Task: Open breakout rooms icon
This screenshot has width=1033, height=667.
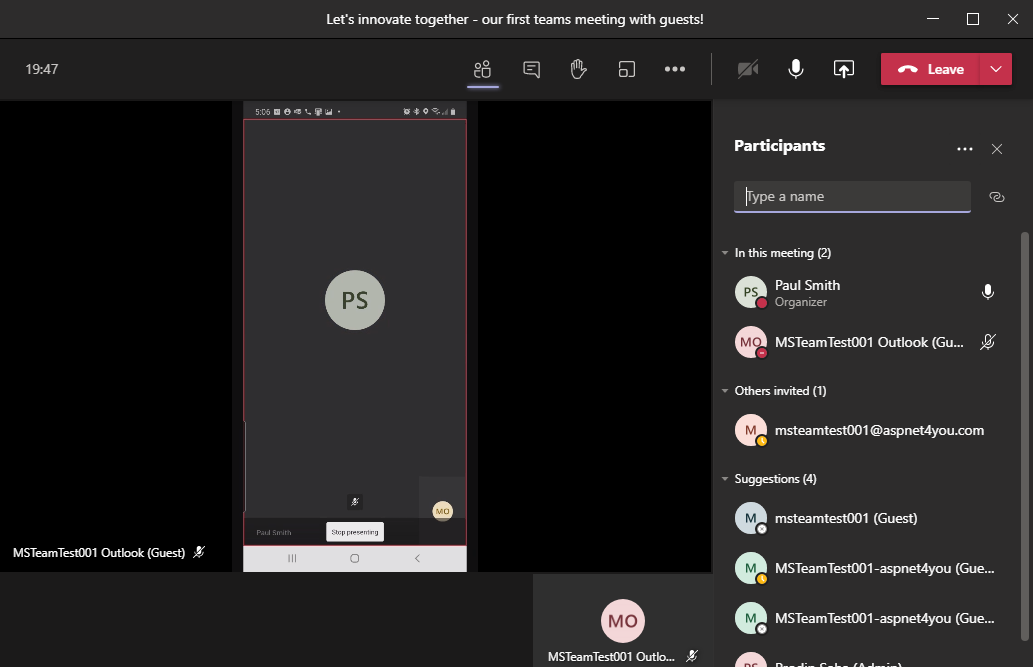Action: click(x=627, y=69)
